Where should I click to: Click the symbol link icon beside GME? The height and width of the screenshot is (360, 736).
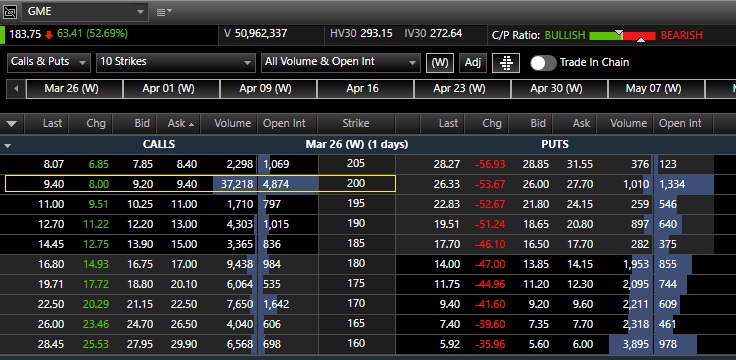click(10, 11)
